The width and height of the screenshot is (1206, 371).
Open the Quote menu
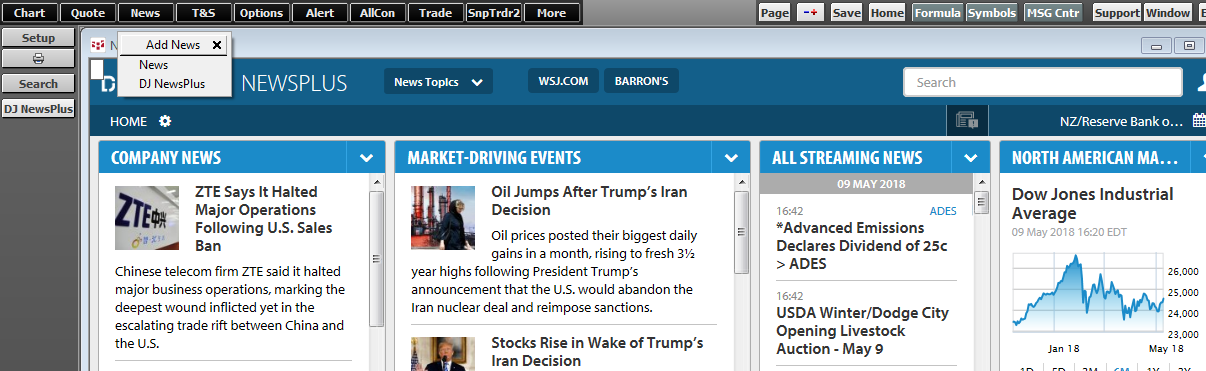87,13
